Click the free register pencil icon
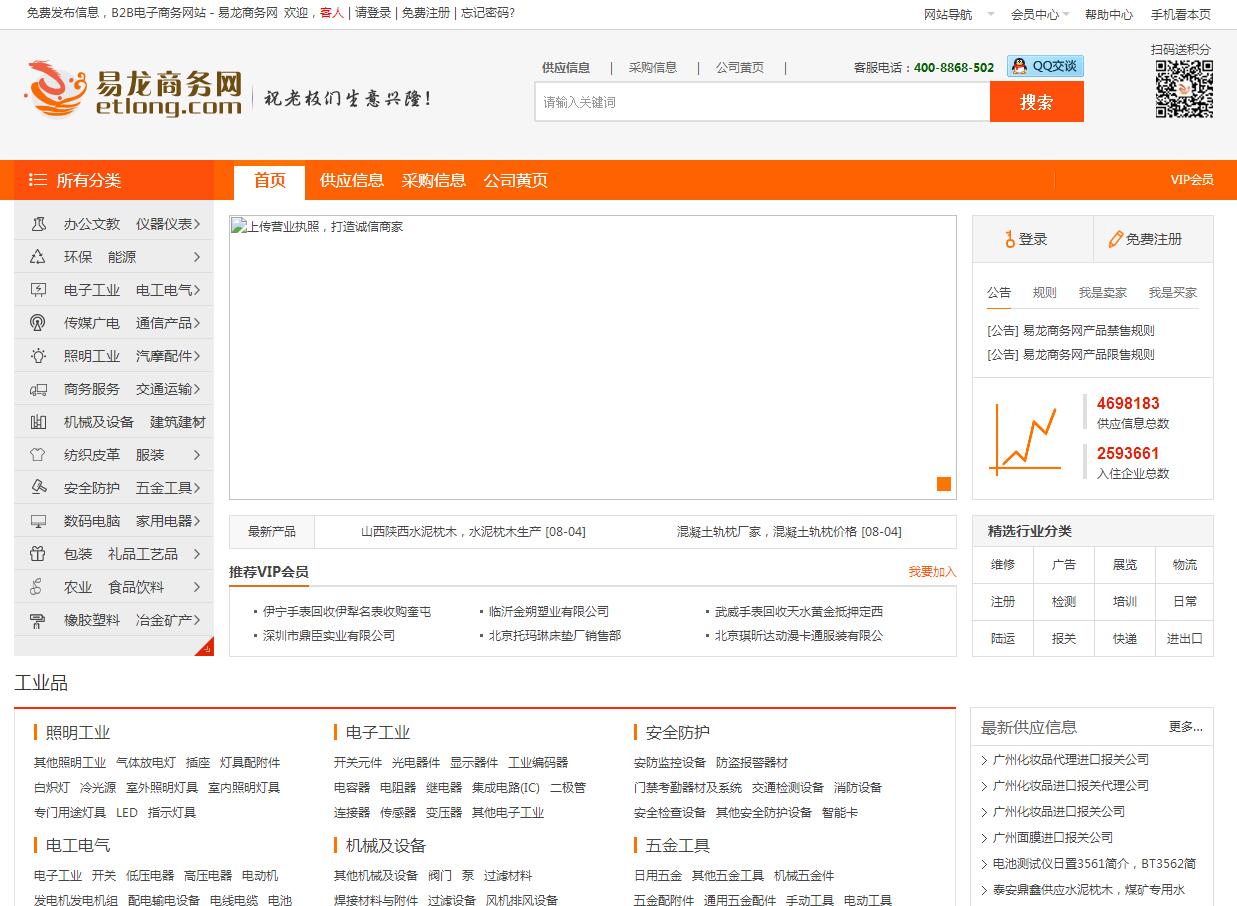Screen dimensions: 1237x906 point(1116,239)
